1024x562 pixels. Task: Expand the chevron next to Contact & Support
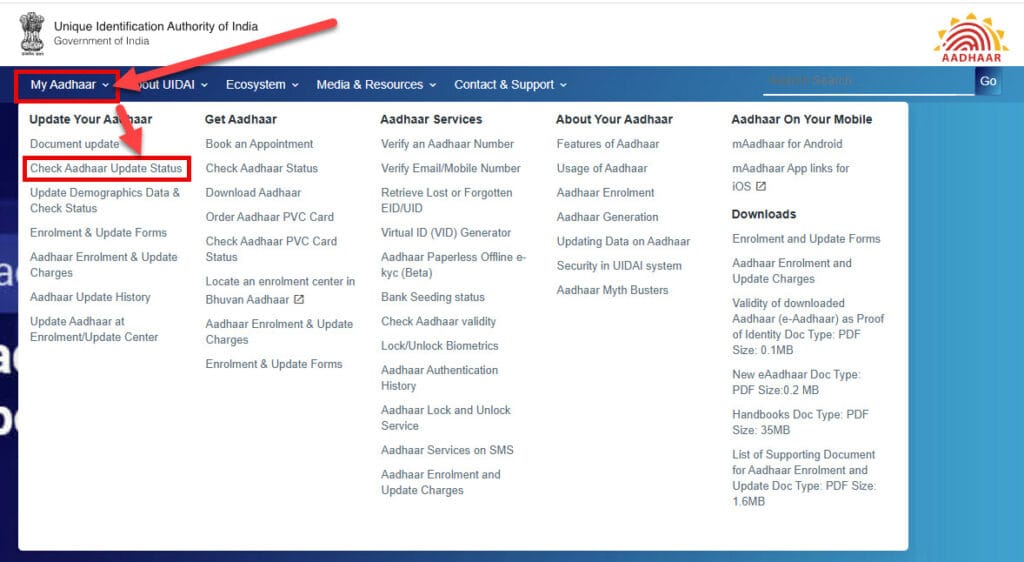pos(563,86)
